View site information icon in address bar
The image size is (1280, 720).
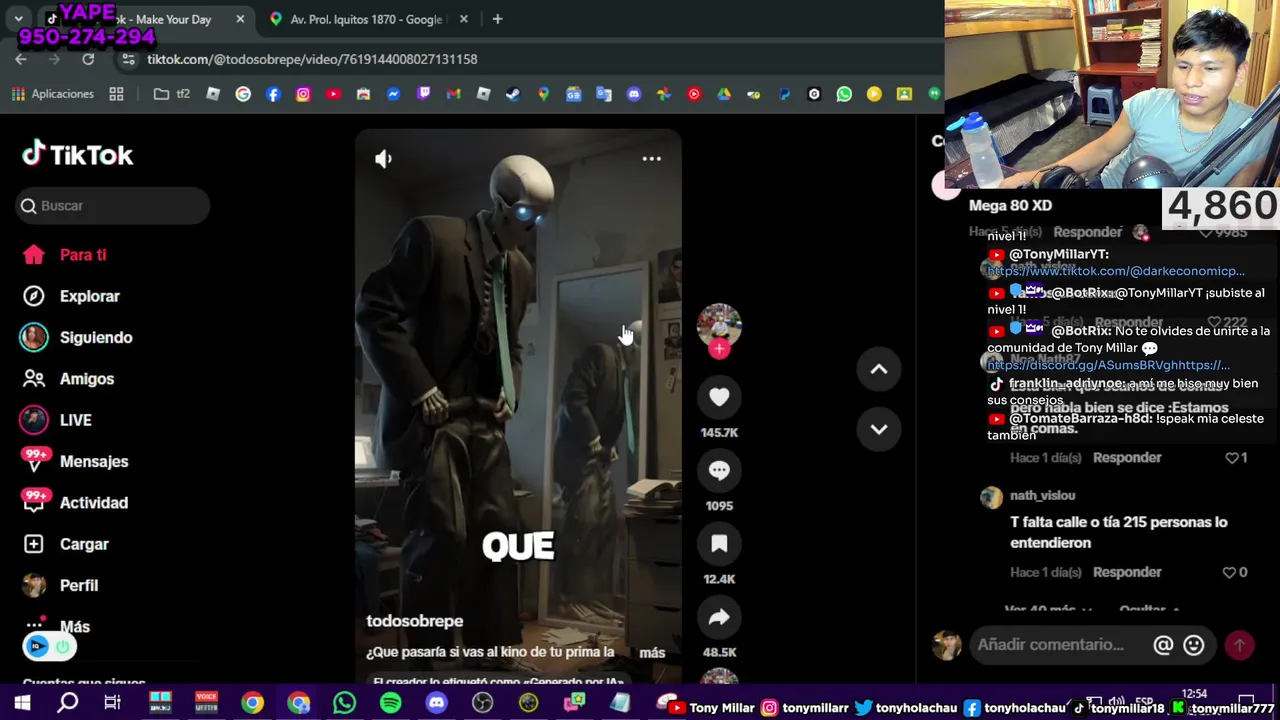128,59
